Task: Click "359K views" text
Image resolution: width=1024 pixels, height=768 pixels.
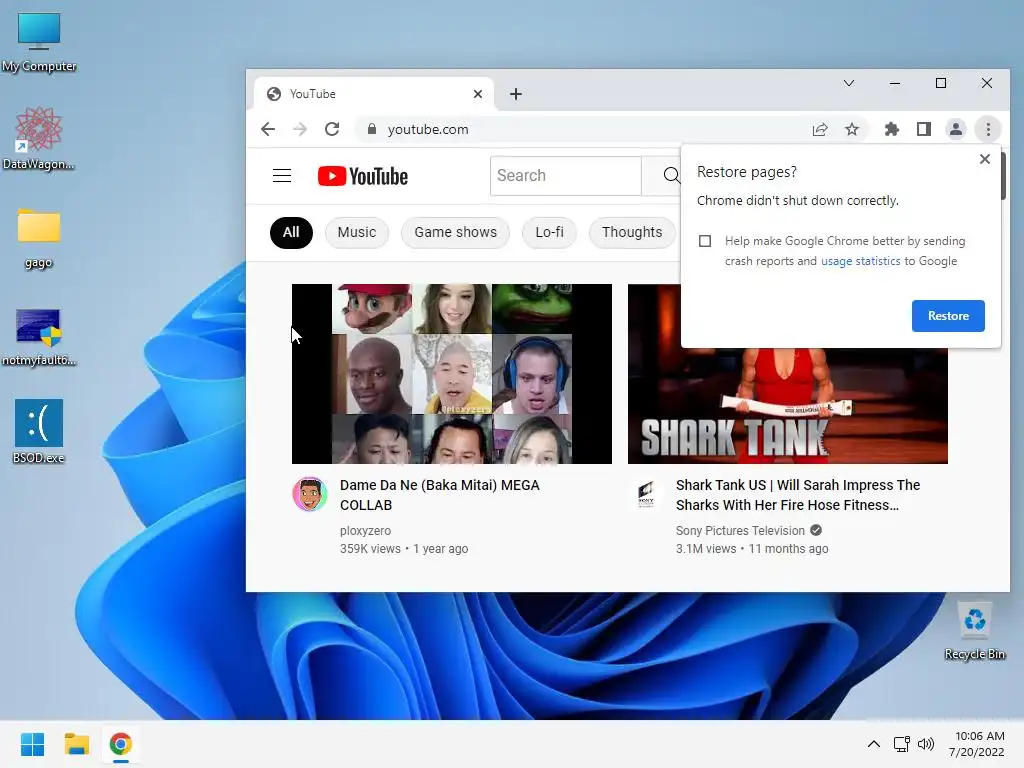Action: [370, 549]
